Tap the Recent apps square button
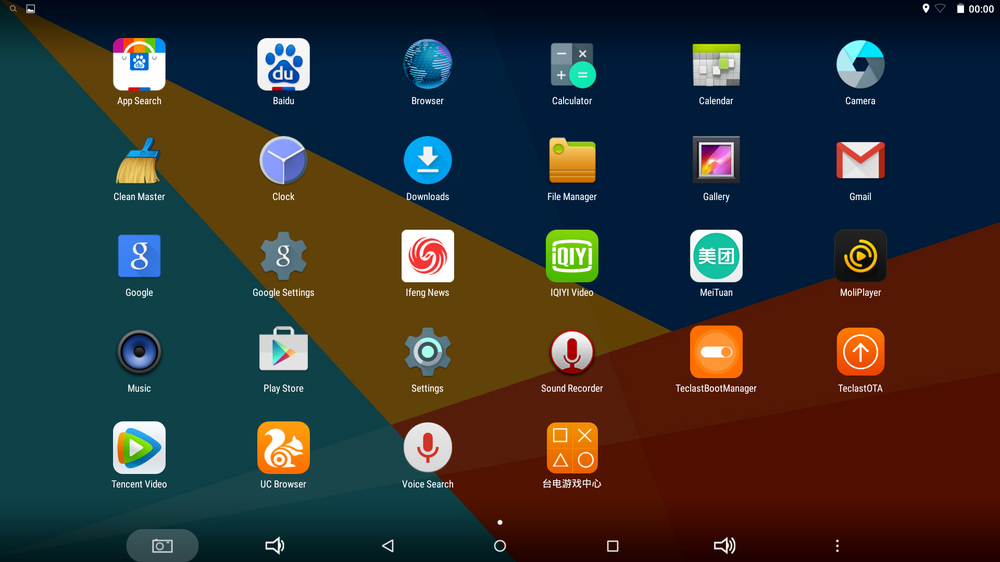 [613, 546]
